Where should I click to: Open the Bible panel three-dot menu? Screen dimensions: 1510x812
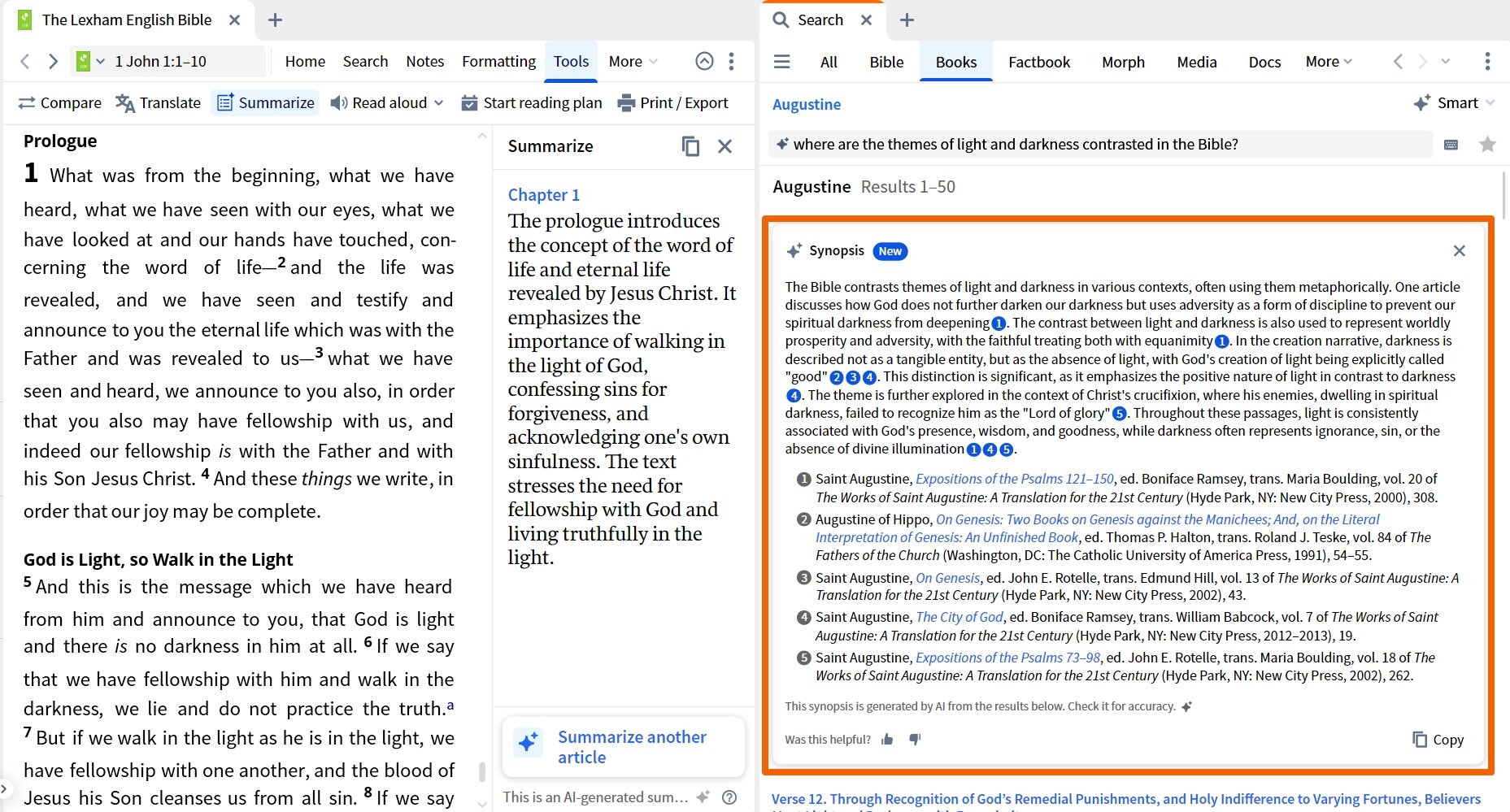click(x=732, y=61)
